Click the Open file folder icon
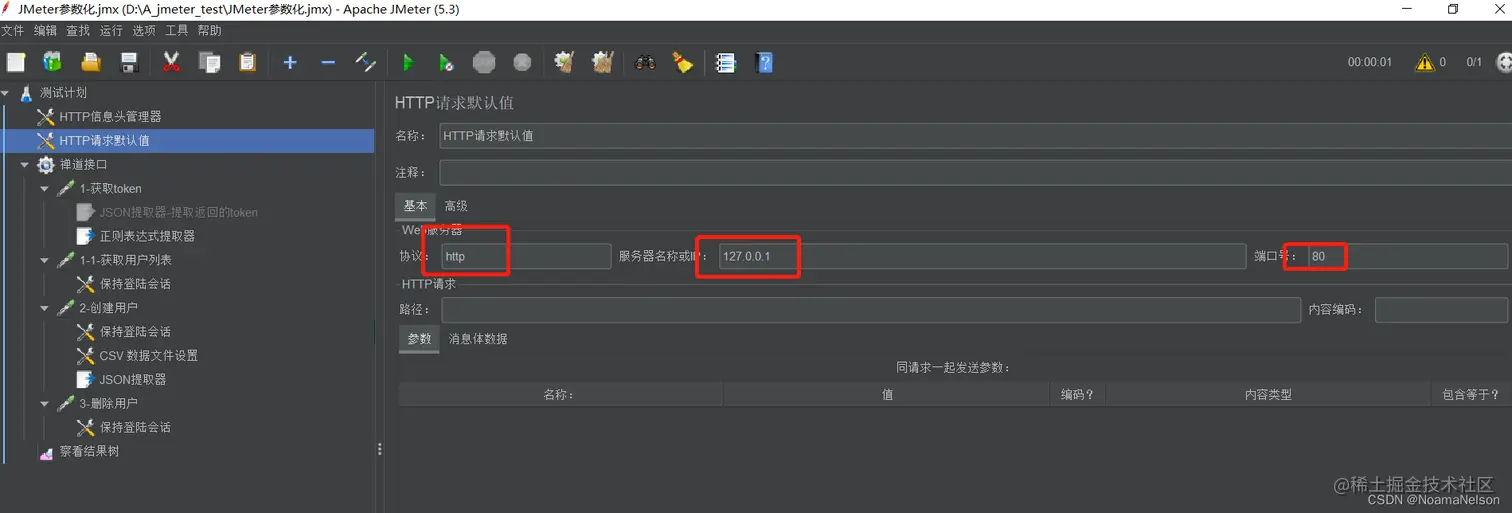The height and width of the screenshot is (513, 1512). 91,62
